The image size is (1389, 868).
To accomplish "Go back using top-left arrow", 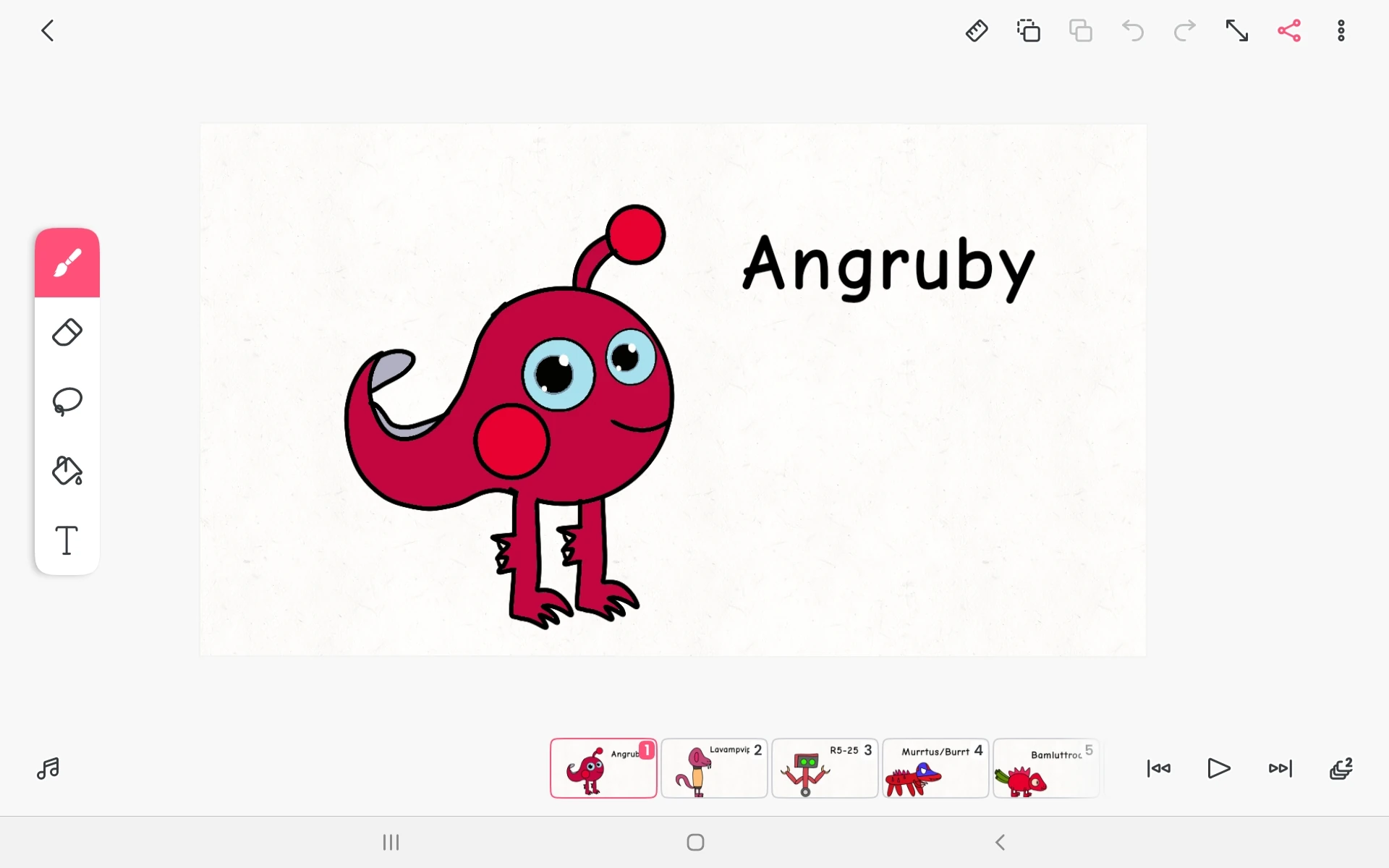I will pyautogui.click(x=48, y=31).
